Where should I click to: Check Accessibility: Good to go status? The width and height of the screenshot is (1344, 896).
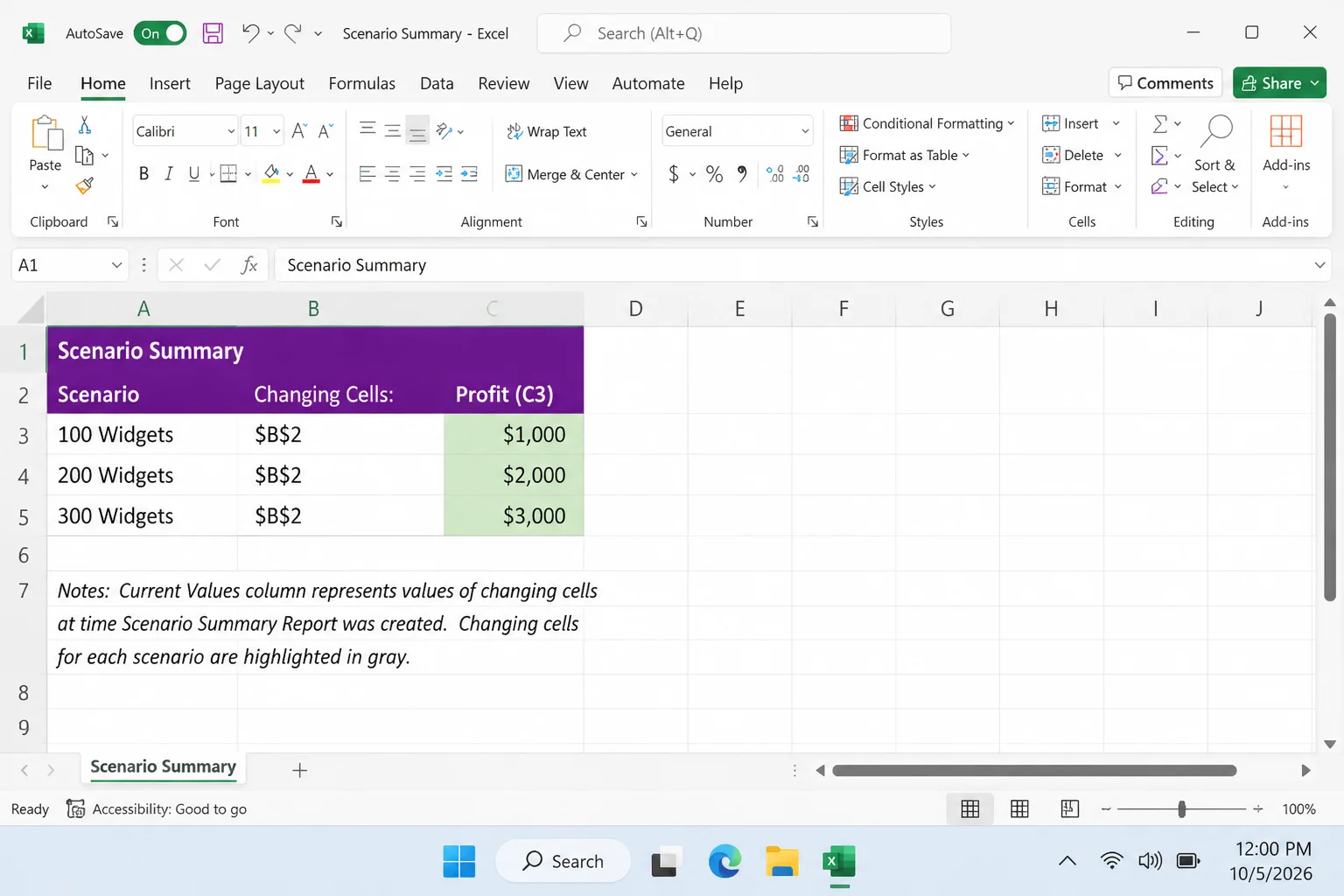(x=157, y=809)
